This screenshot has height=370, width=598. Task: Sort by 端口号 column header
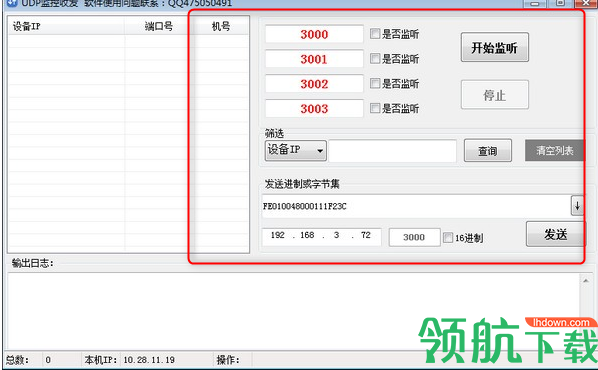point(159,26)
